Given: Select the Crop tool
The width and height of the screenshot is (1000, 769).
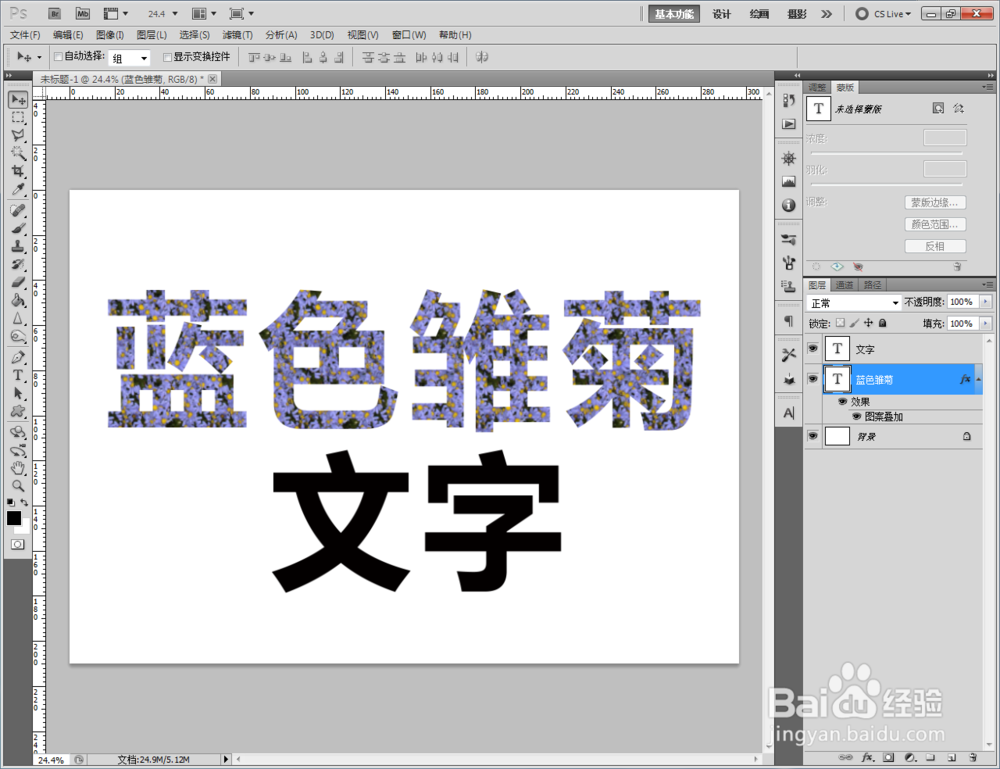Looking at the screenshot, I should tap(18, 171).
